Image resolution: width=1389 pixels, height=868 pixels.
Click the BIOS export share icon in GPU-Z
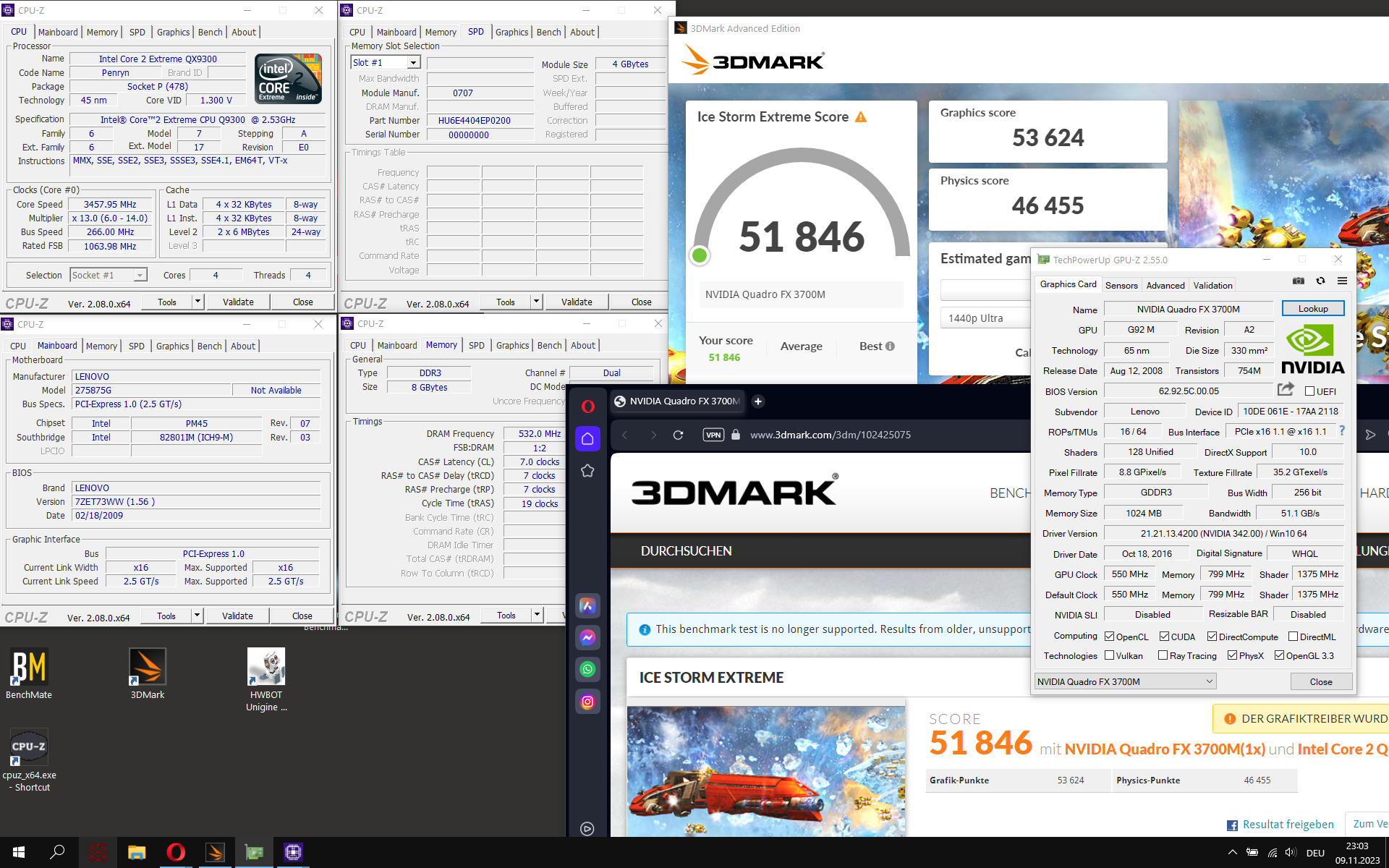(1286, 390)
